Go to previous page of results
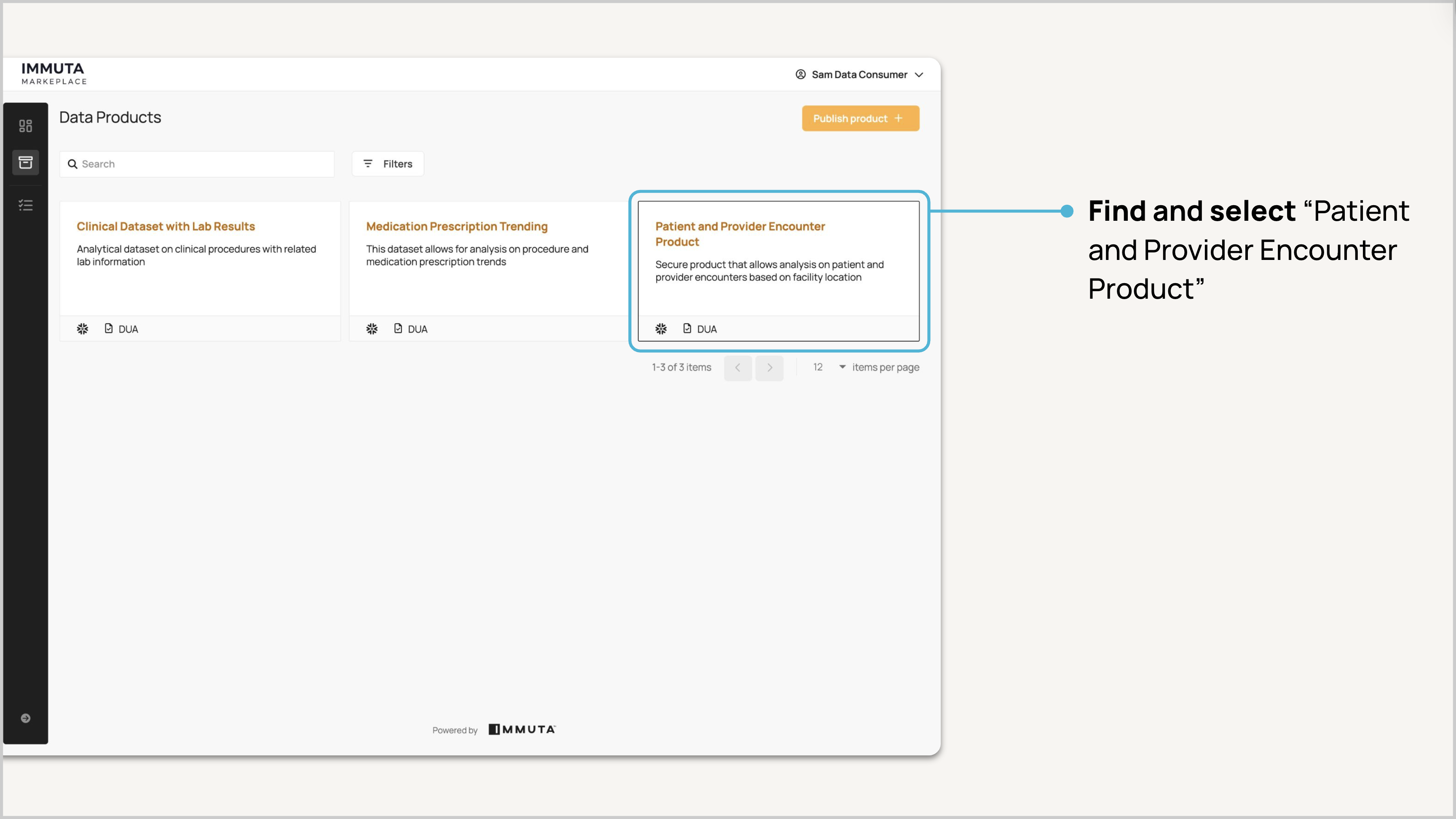 click(x=738, y=368)
